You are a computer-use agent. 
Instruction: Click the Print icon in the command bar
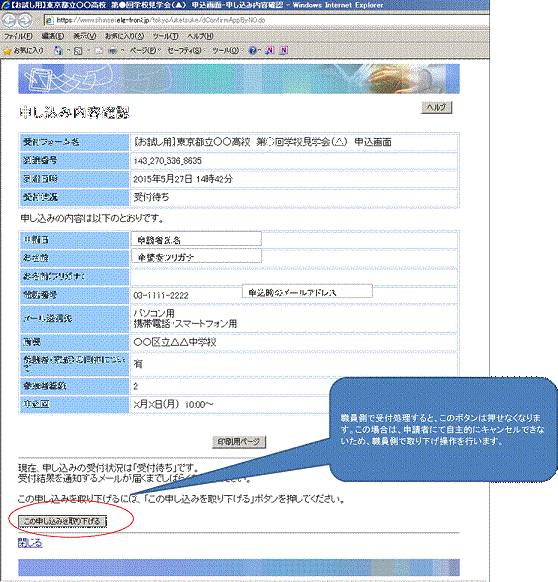(112, 50)
